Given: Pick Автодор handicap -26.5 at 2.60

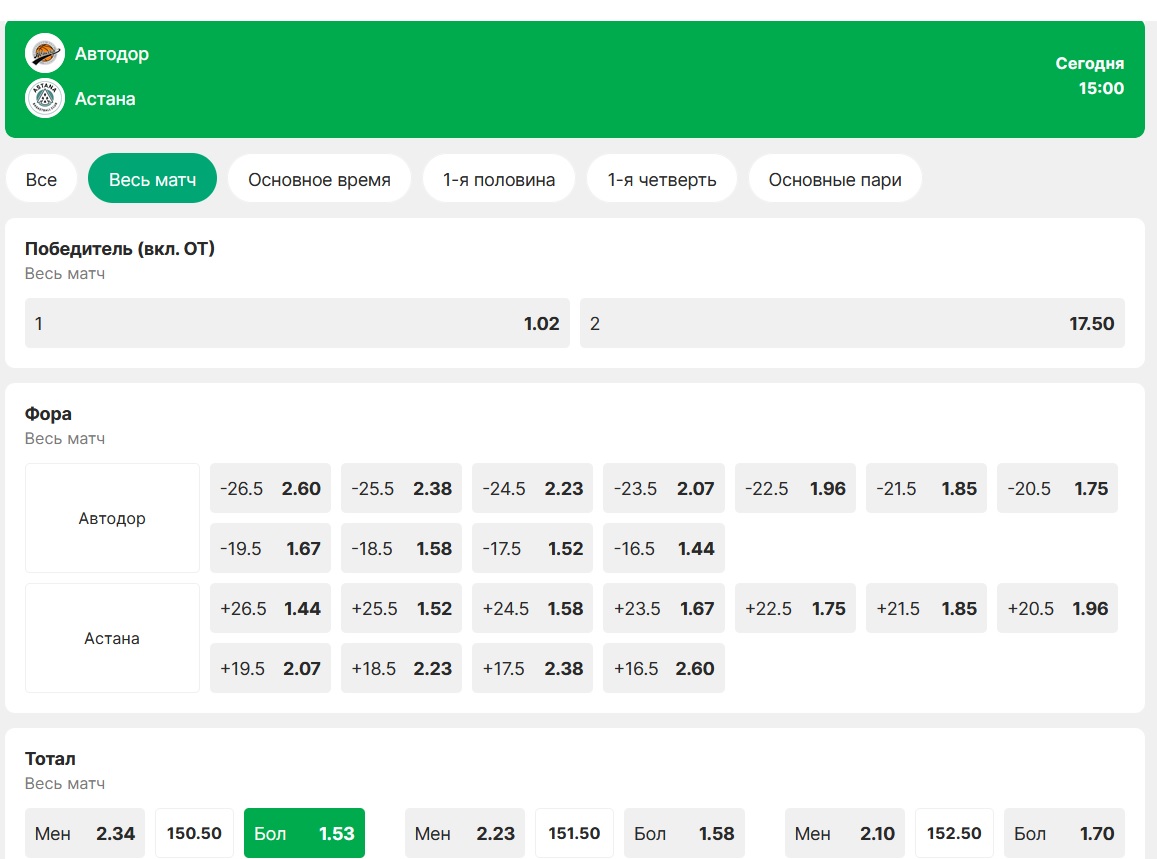Looking at the screenshot, I should click(271, 489).
